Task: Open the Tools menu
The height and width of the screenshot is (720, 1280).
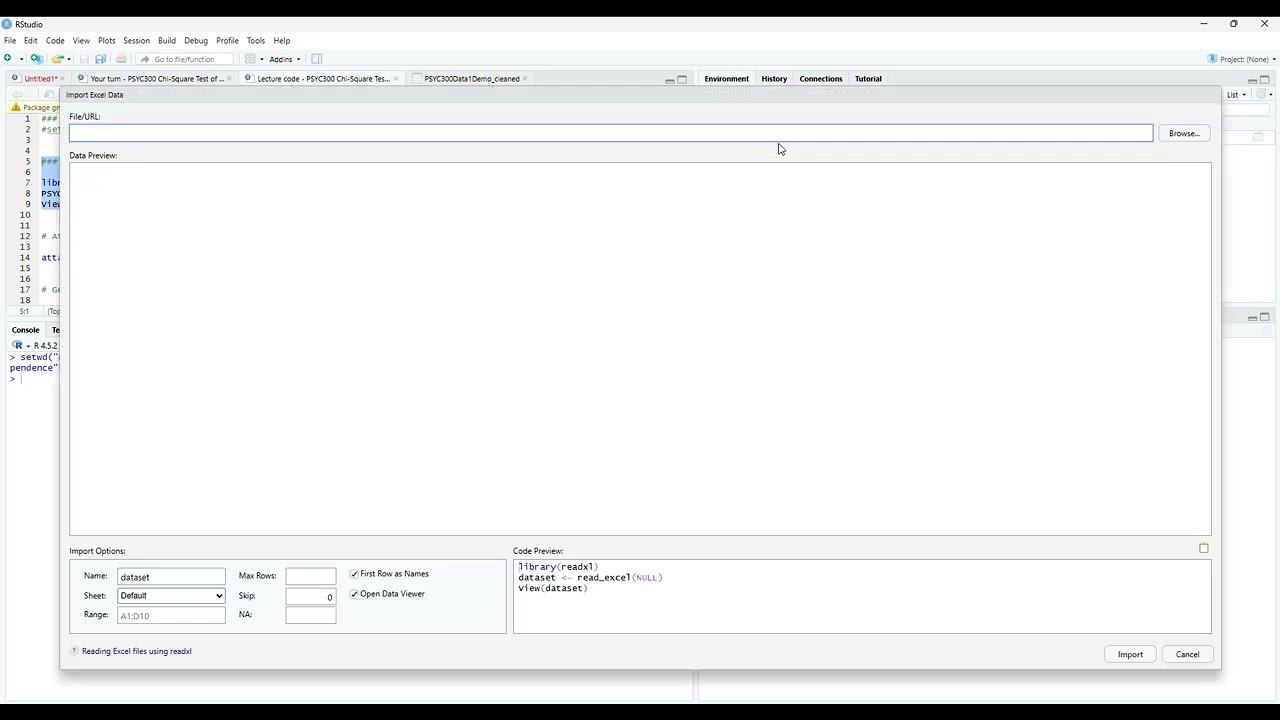Action: tap(256, 41)
